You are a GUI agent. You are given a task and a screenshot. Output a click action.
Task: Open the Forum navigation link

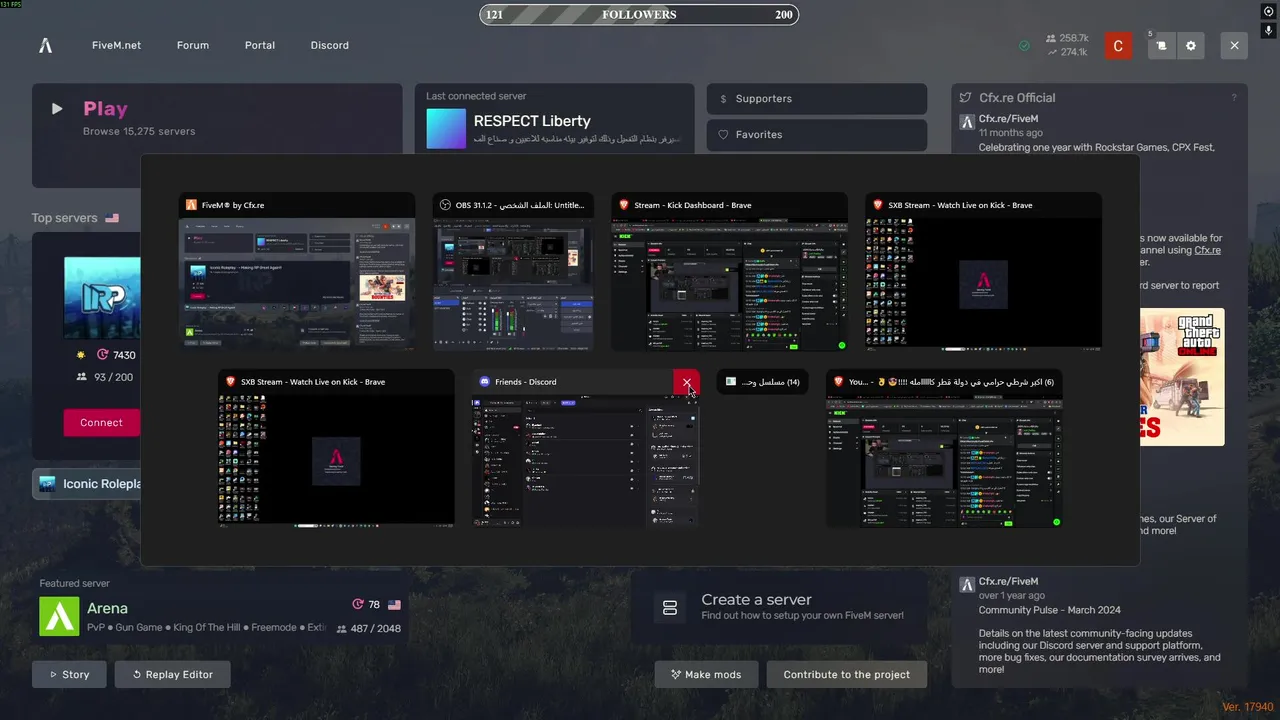pos(193,45)
